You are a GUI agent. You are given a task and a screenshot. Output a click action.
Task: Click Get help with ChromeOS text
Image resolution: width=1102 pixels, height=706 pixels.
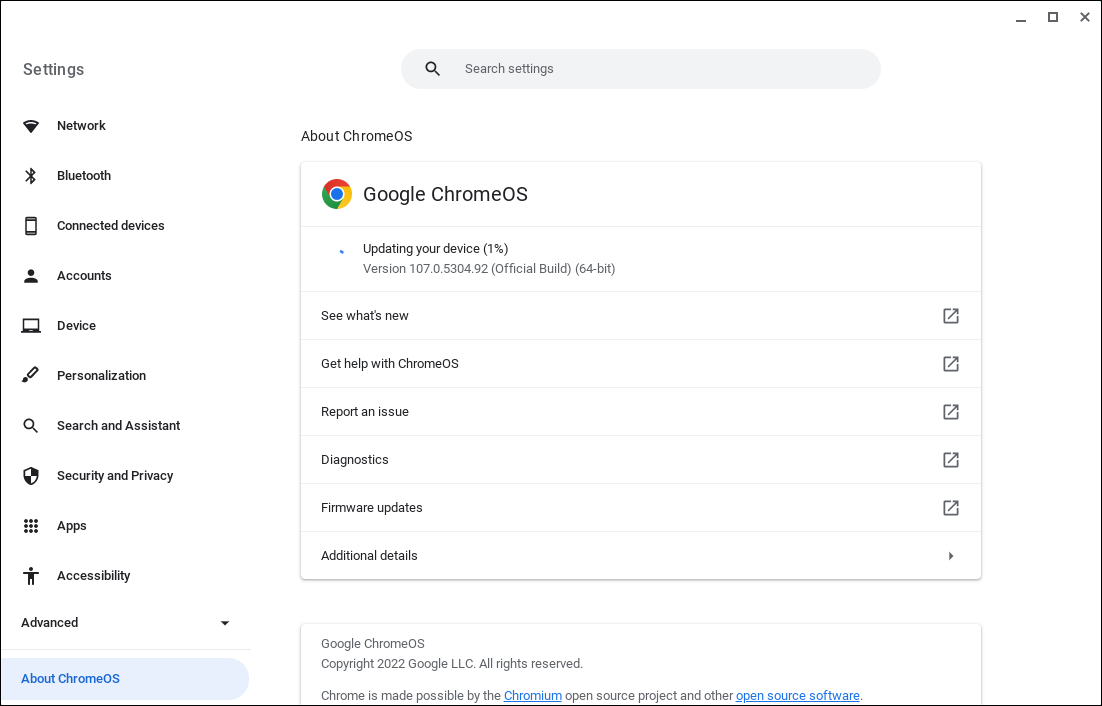(x=389, y=363)
